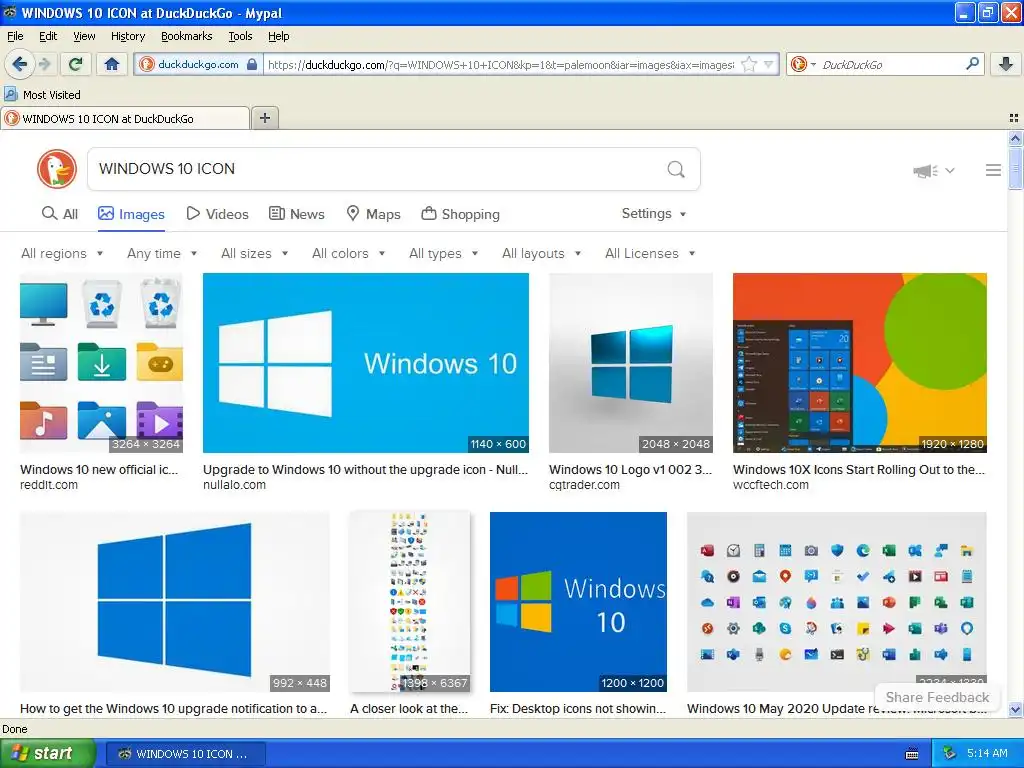Image resolution: width=1024 pixels, height=768 pixels.
Task: Open the Settings dropdown on DuckDuckGo
Action: click(x=654, y=214)
